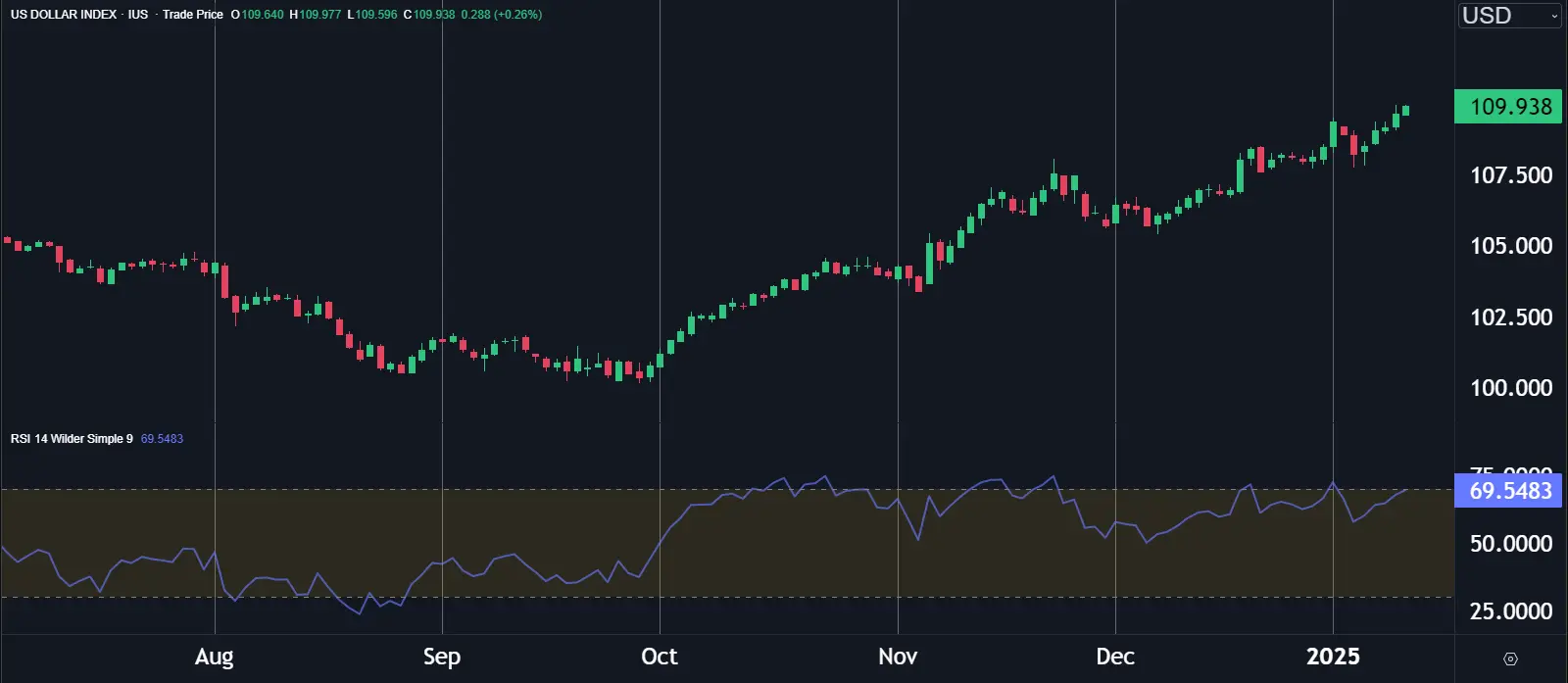Select the RSI 14 Wilder Simple 9 legend
The height and width of the screenshot is (683, 1568).
coord(72,439)
